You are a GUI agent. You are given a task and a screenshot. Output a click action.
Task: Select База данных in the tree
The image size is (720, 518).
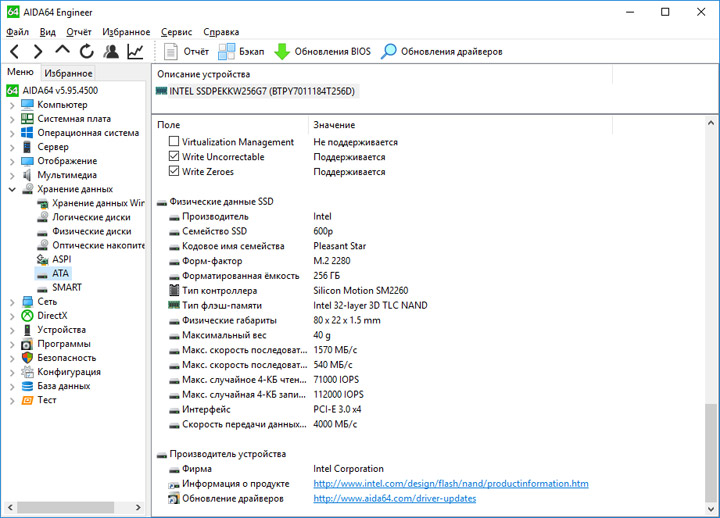click(63, 386)
